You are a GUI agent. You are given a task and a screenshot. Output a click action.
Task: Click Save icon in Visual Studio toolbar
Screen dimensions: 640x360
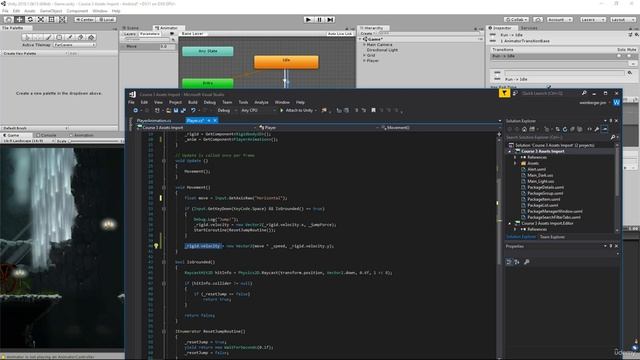[x=176, y=111]
